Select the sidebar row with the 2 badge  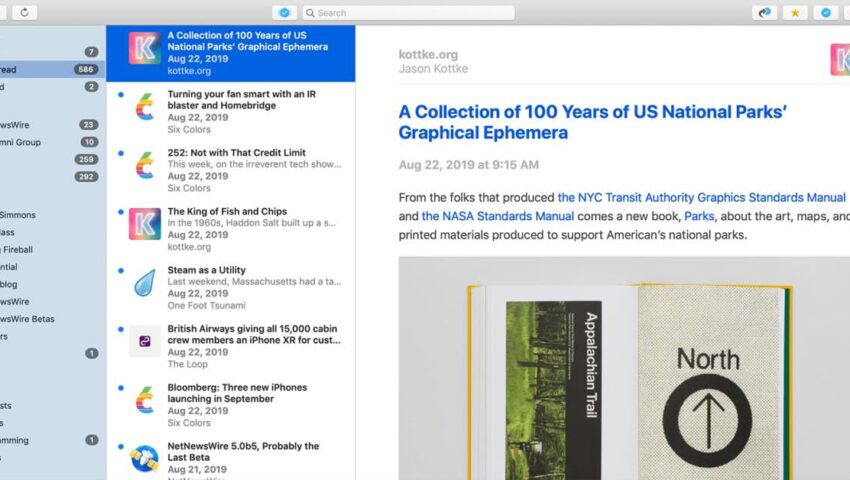point(51,87)
